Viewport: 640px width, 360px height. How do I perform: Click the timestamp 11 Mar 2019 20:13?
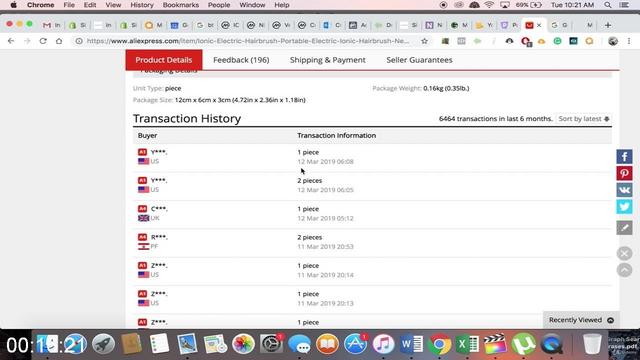(325, 303)
